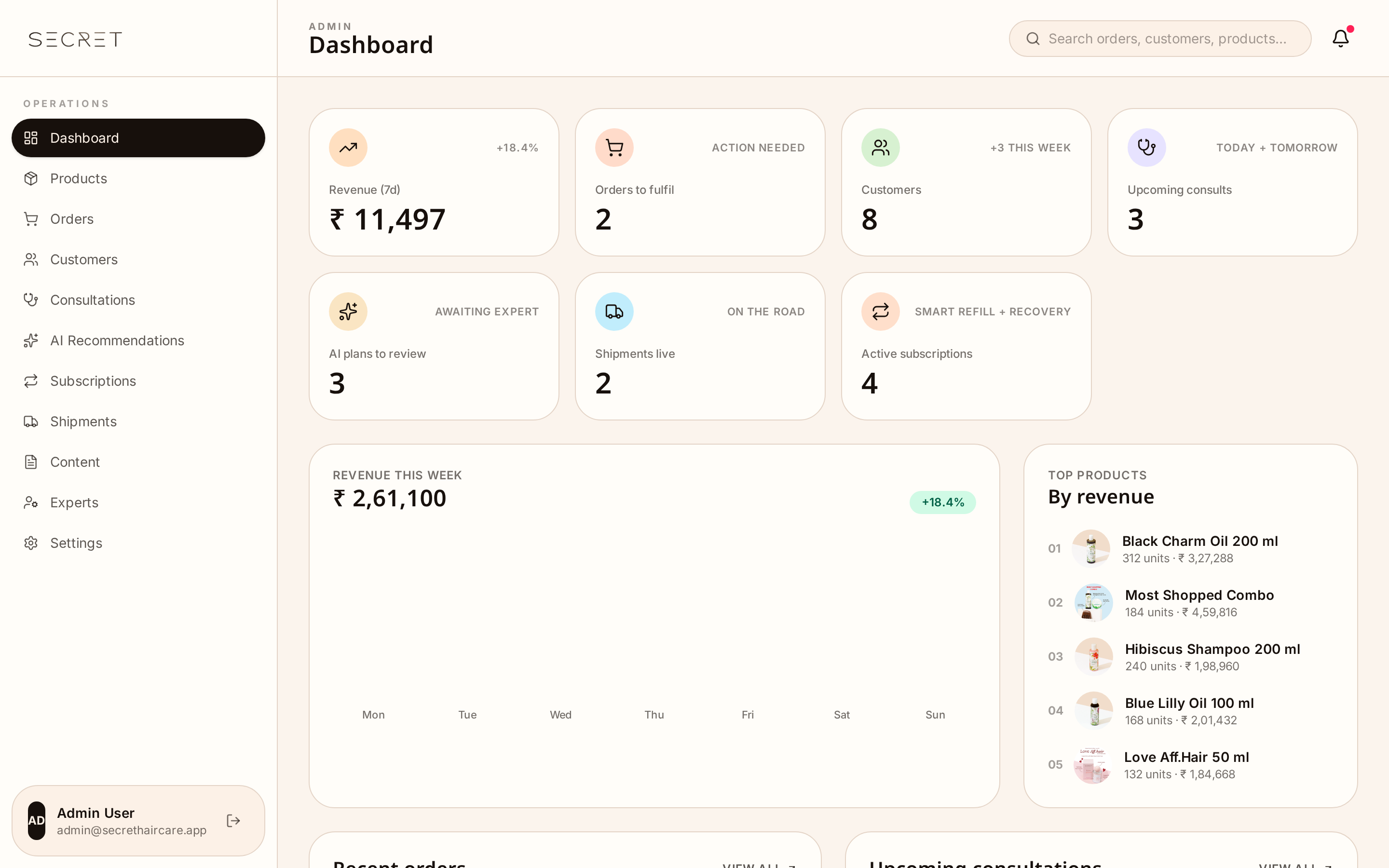Log out using the sign-out arrow icon
Image resolution: width=1389 pixels, height=868 pixels.
[x=233, y=821]
